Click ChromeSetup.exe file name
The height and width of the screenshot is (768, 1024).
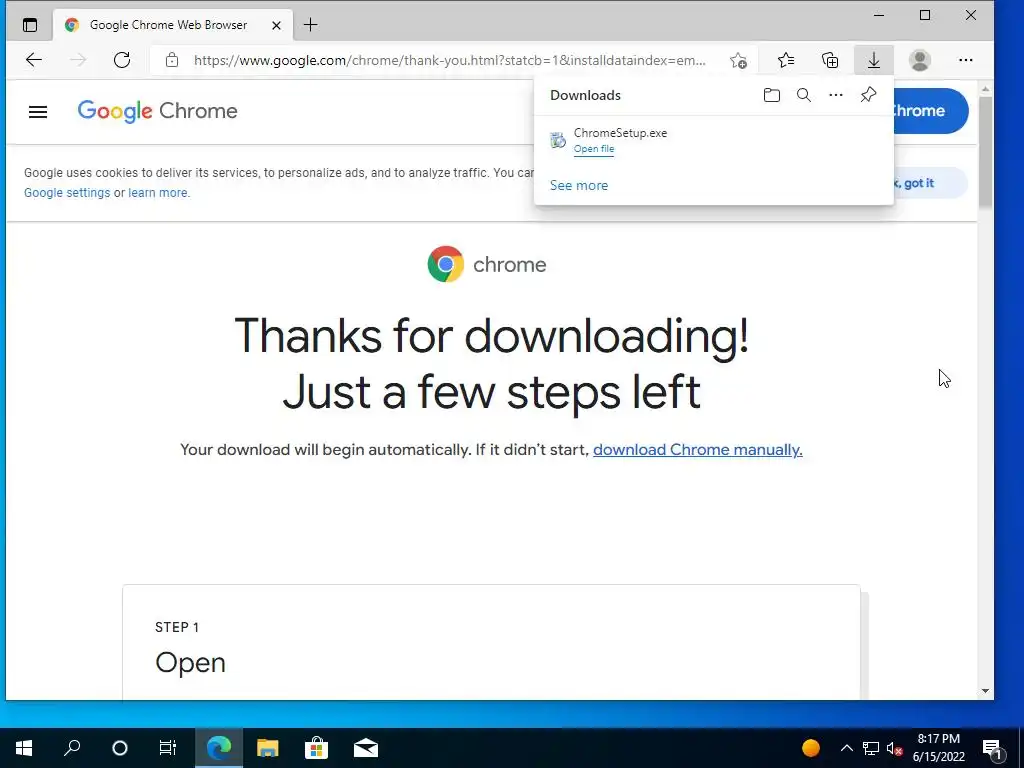pyautogui.click(x=620, y=133)
